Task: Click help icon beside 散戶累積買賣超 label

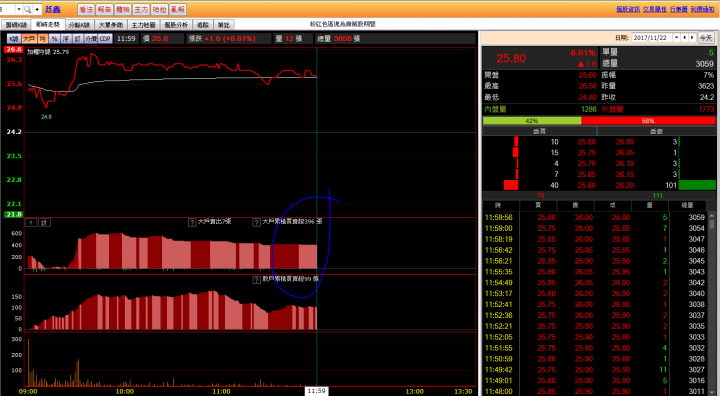Action: 257,280
